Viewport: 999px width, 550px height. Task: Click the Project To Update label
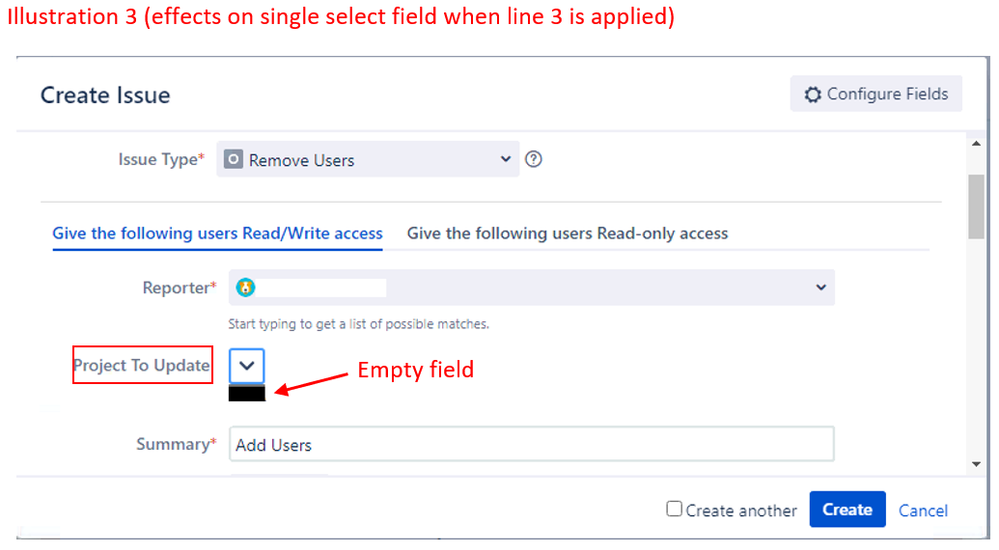141,365
